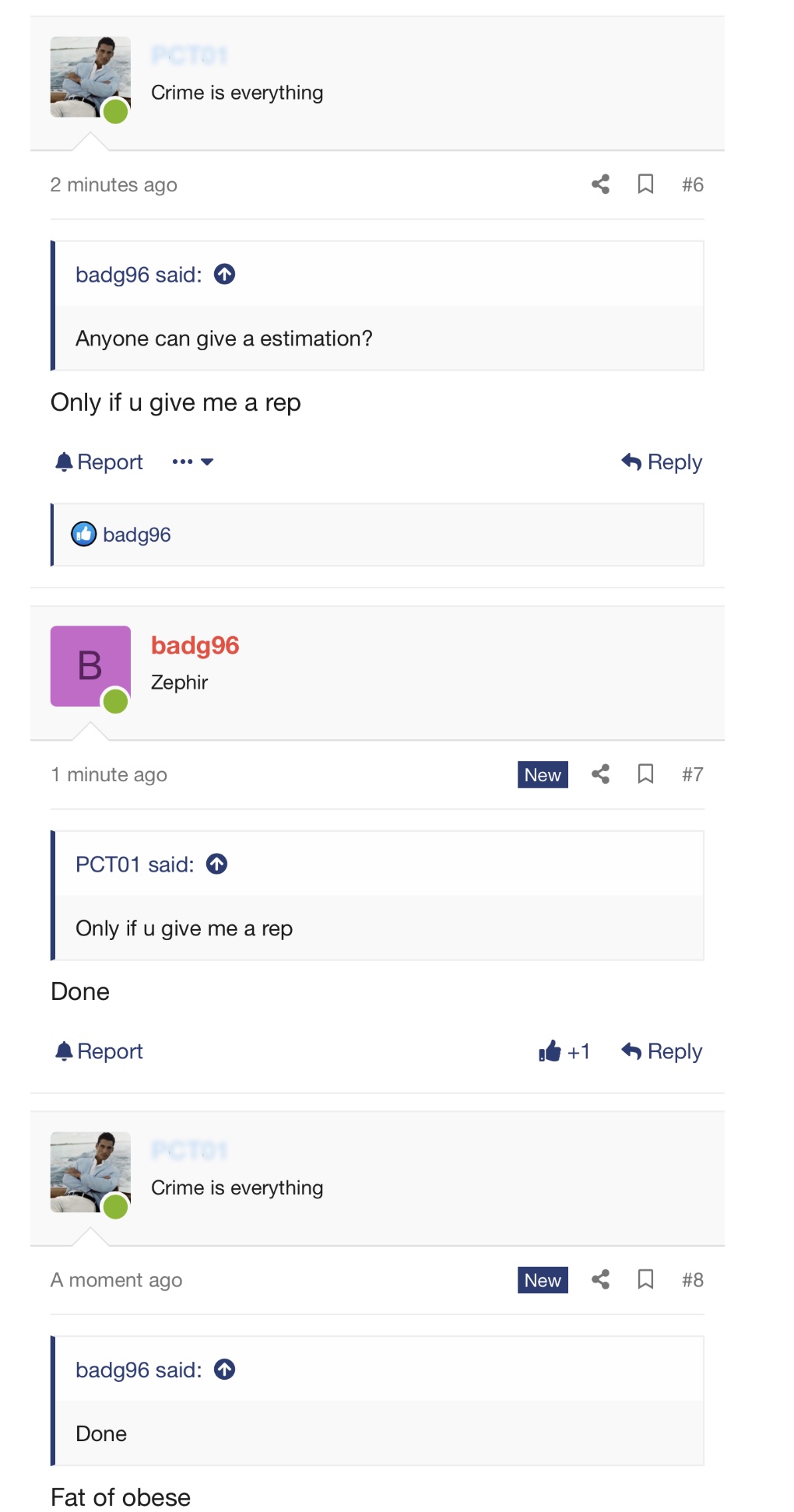Image resolution: width=794 pixels, height=1512 pixels.
Task: Report badg96's post #7
Action: click(x=99, y=1051)
